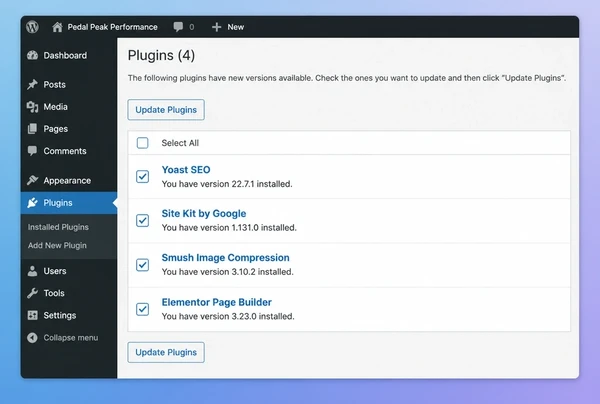Image resolution: width=600 pixels, height=404 pixels.
Task: Open the Appearance menu label
Action: (x=67, y=181)
